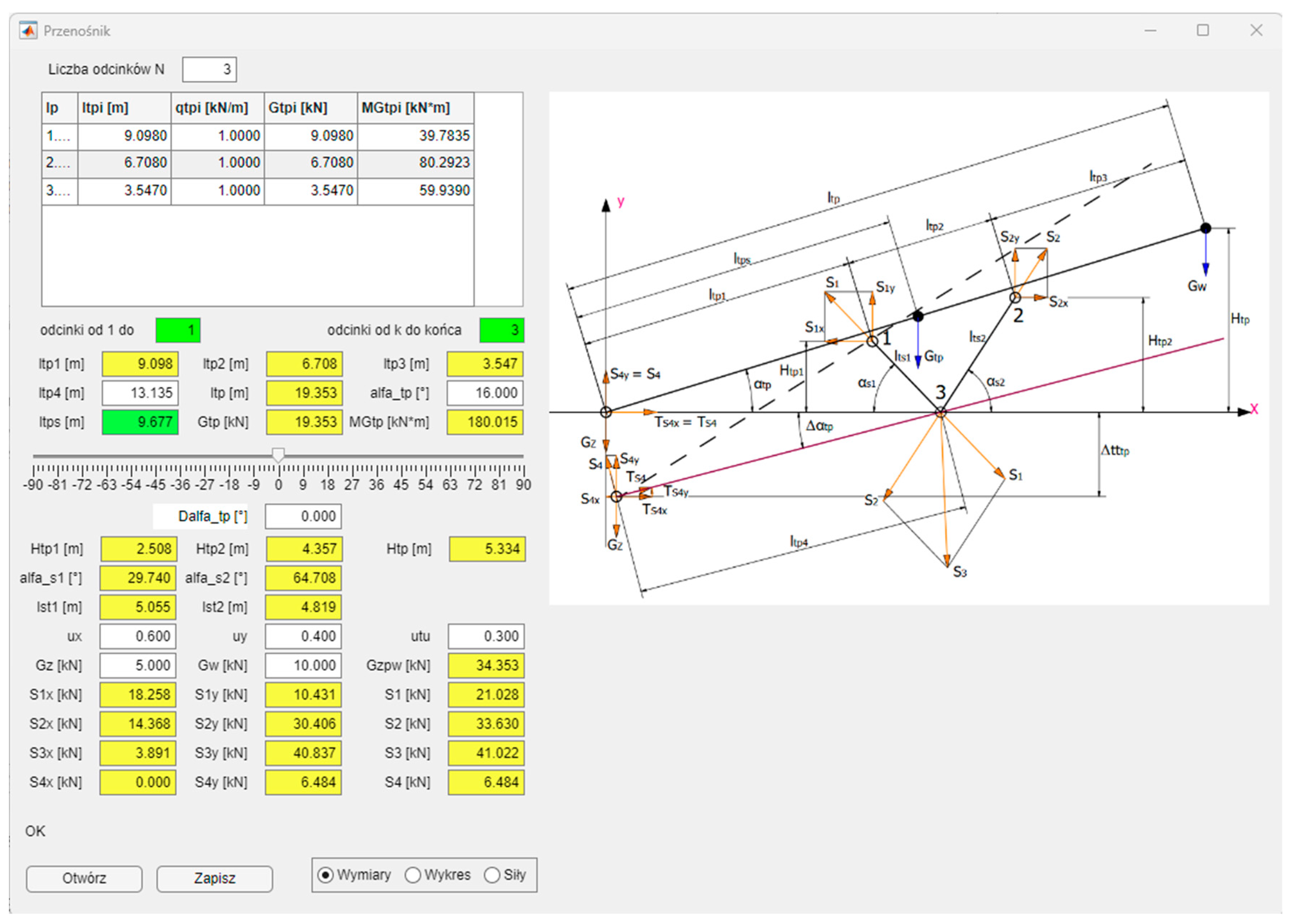Minimize the Przenośnik window
Screen dimensions: 1291x924
click(x=1150, y=30)
